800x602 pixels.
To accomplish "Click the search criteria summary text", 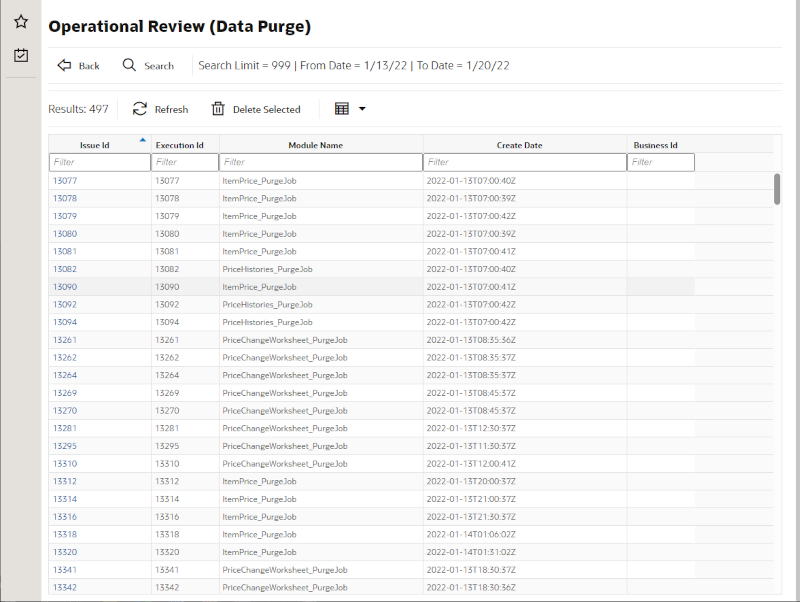I will (x=354, y=66).
